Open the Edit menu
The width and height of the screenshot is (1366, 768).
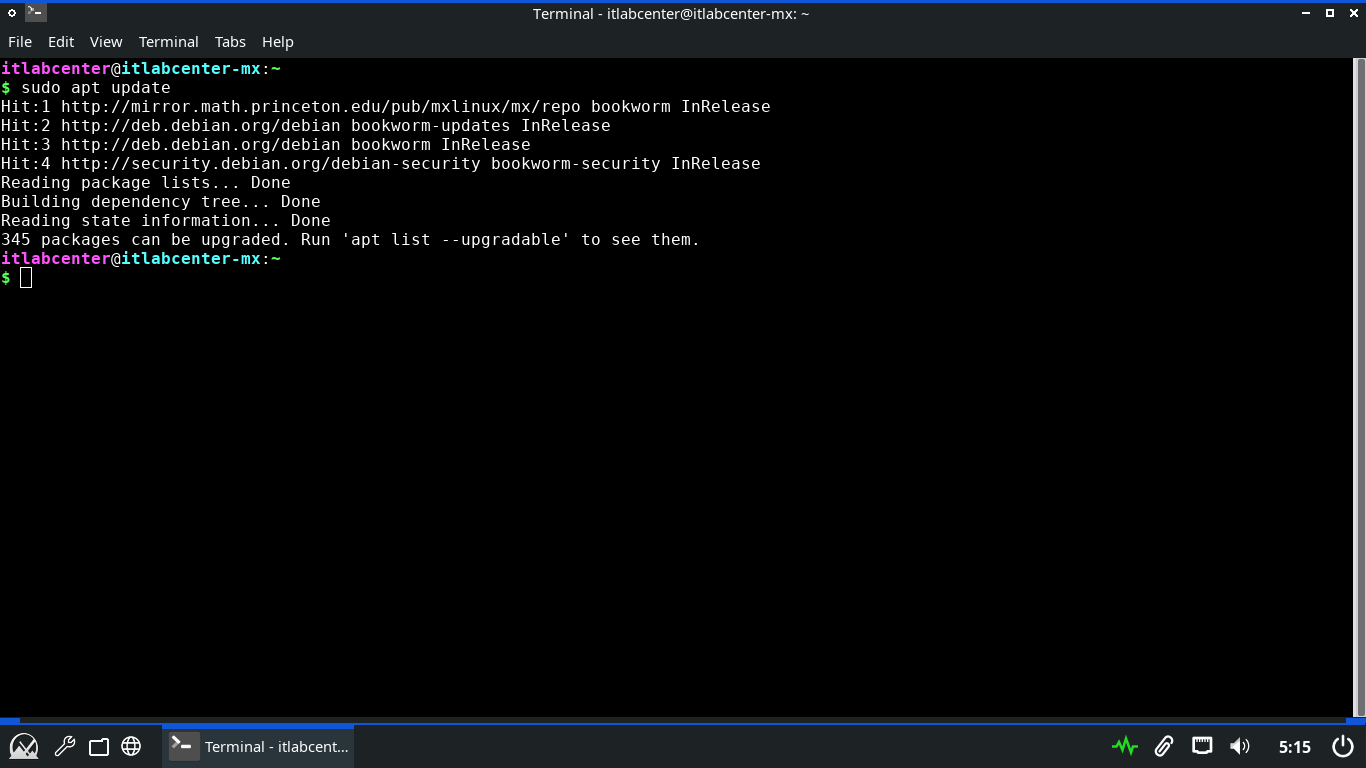coord(61,42)
